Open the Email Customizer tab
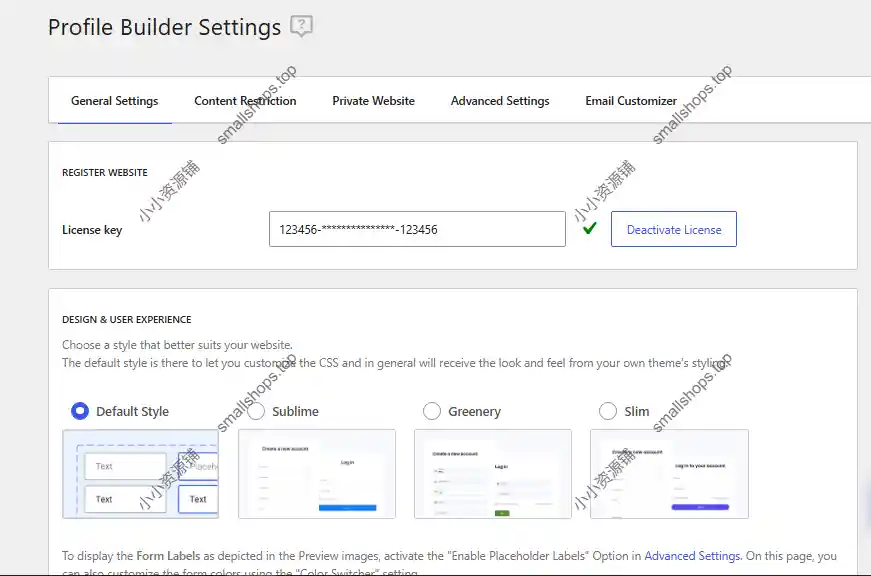Image resolution: width=871 pixels, height=576 pixels. (631, 101)
